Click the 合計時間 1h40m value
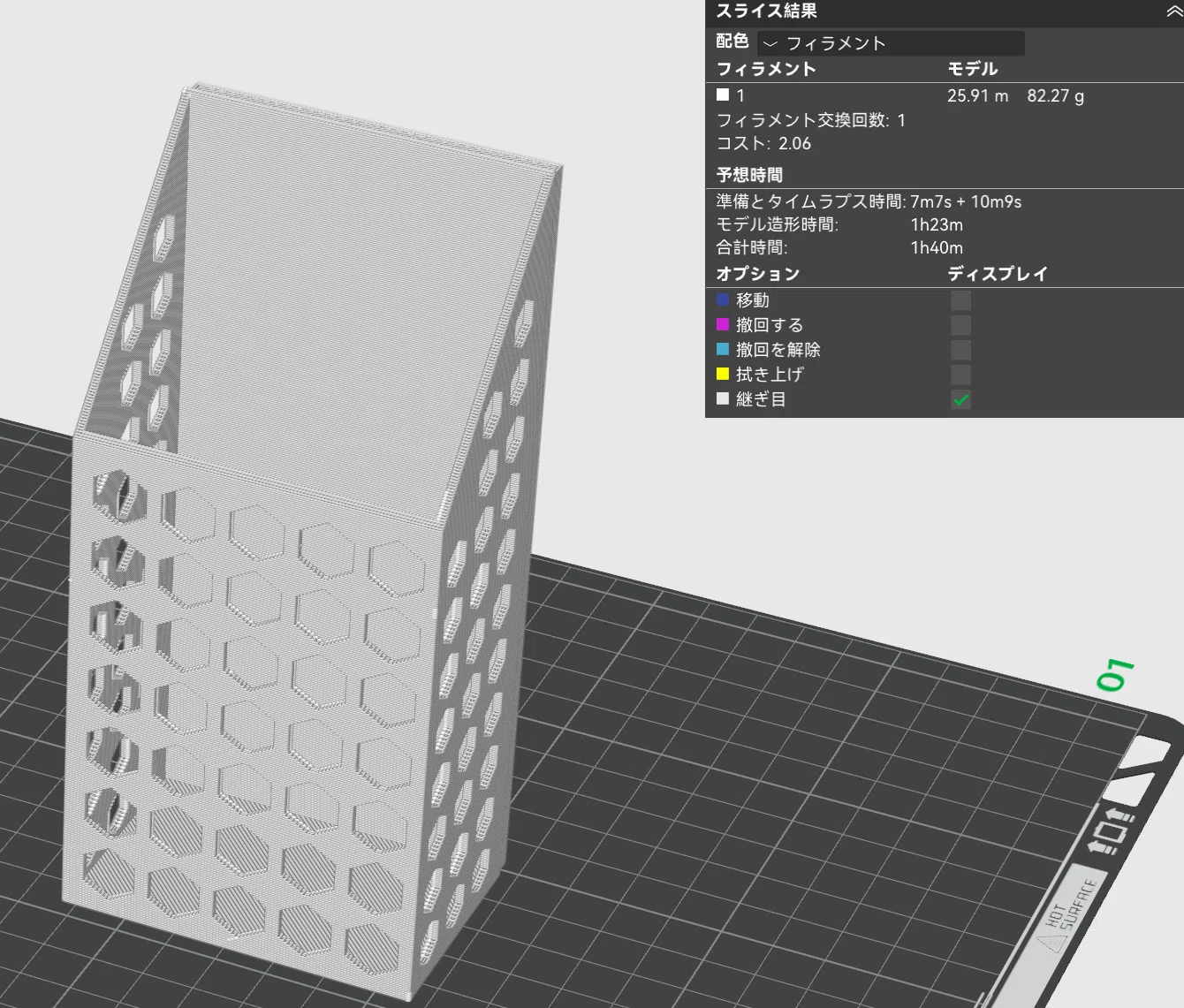Screen dimensions: 1184x1008 click(937, 247)
